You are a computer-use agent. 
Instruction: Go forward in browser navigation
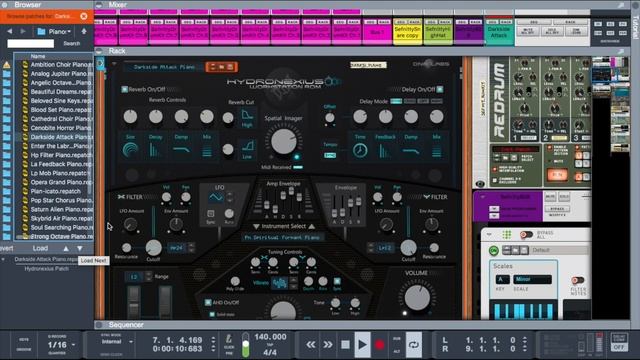pos(23,31)
